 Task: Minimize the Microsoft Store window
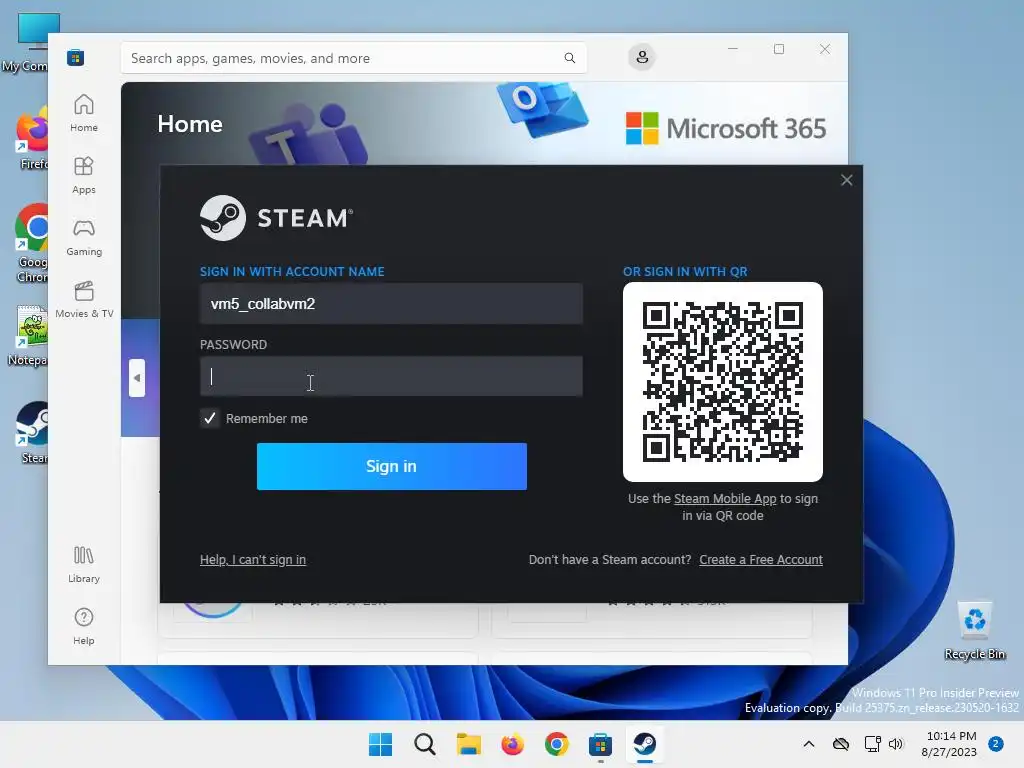(733, 49)
